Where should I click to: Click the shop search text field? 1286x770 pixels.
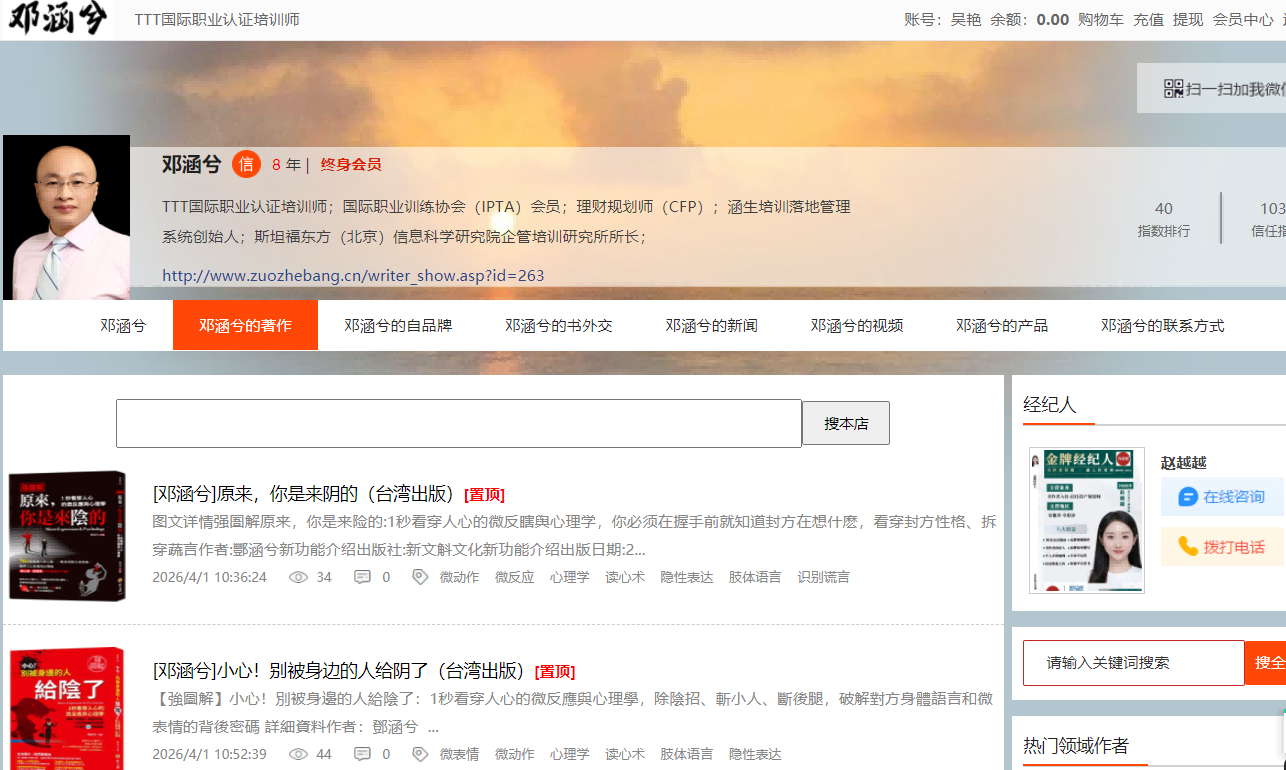458,423
